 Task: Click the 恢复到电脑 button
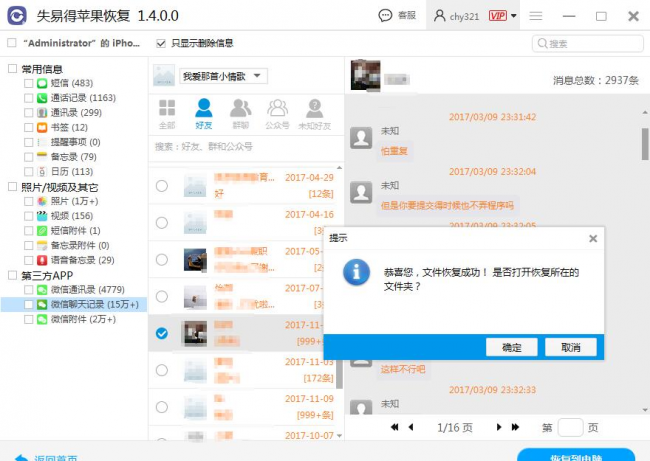[576, 455]
